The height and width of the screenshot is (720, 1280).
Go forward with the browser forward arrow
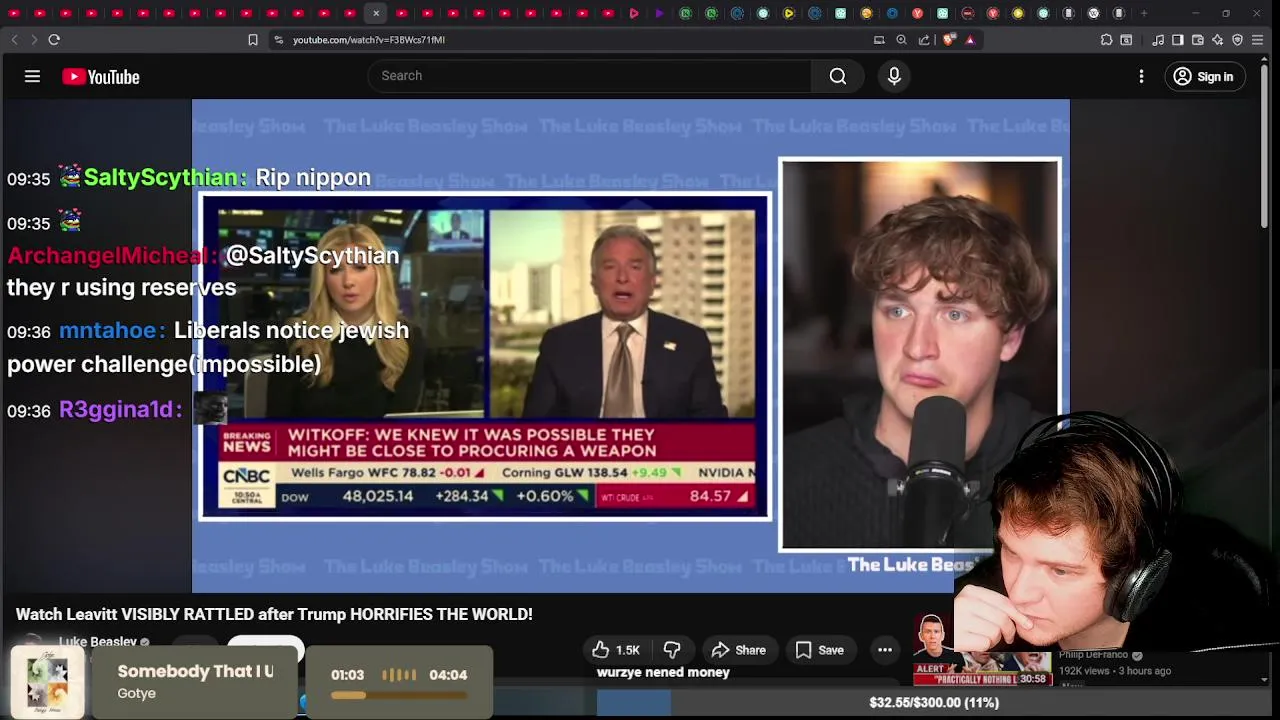pyautogui.click(x=33, y=40)
